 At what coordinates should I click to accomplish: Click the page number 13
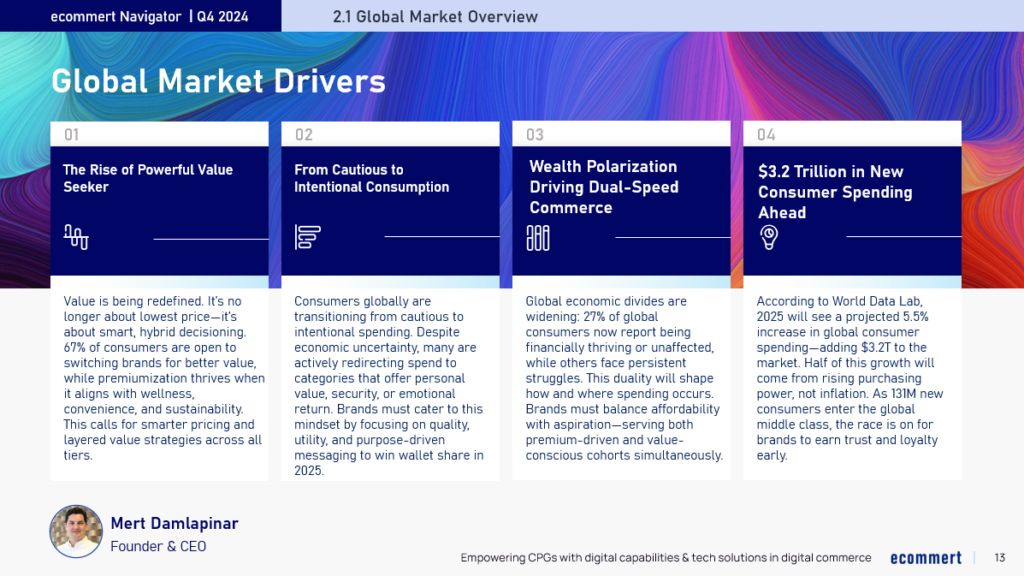click(x=1000, y=558)
